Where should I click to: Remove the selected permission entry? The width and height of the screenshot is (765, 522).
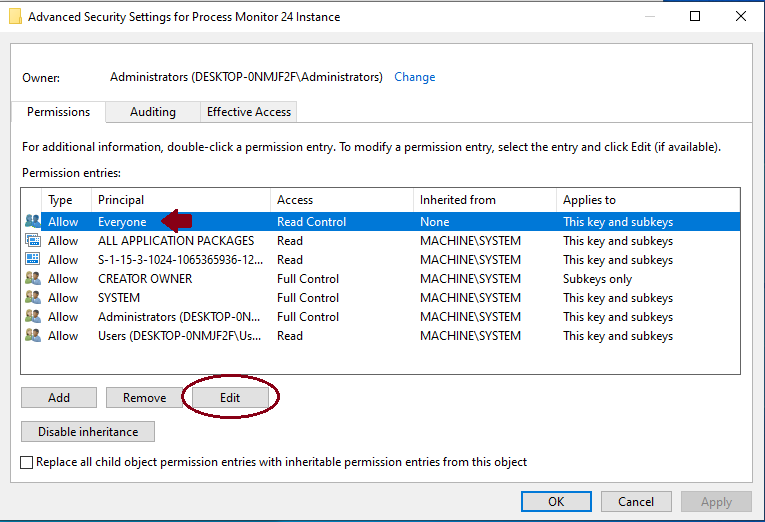(x=144, y=398)
